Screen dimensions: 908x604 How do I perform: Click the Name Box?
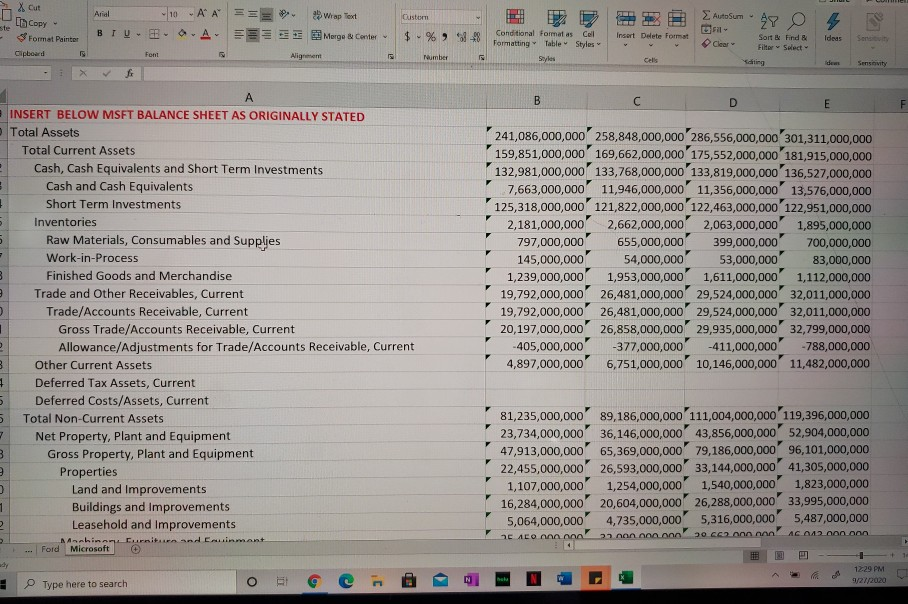coord(23,73)
